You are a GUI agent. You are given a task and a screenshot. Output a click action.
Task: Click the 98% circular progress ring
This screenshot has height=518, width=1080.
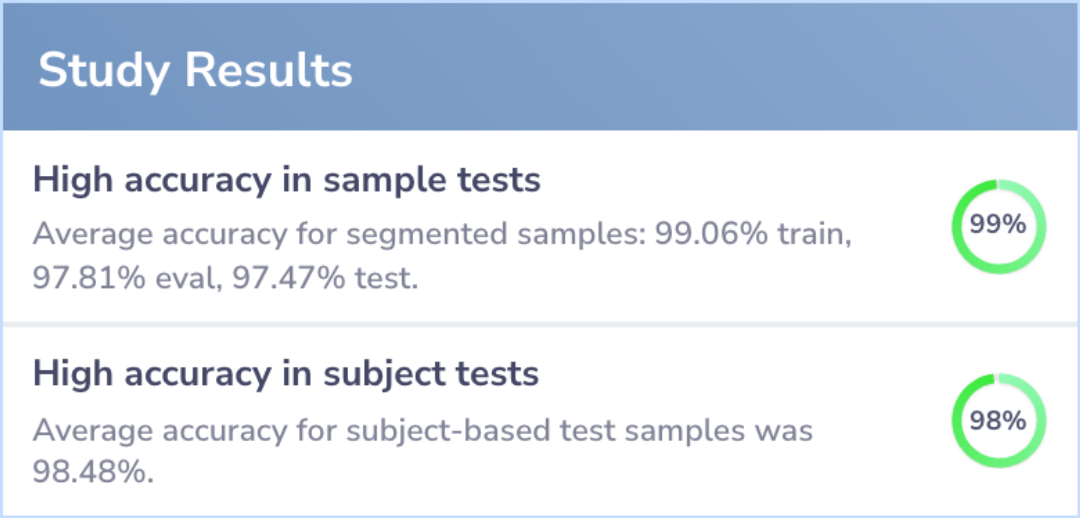[x=999, y=422]
